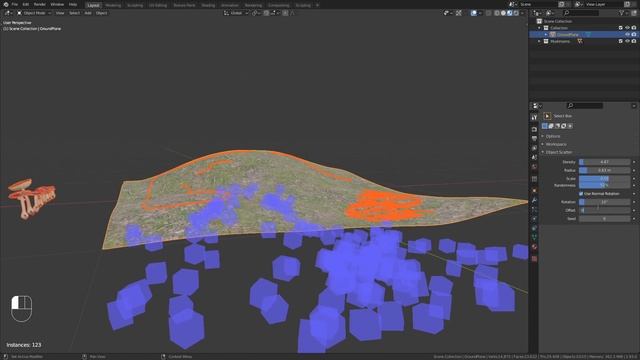Hide Mushrooms collection with its eye icon

coord(627,41)
